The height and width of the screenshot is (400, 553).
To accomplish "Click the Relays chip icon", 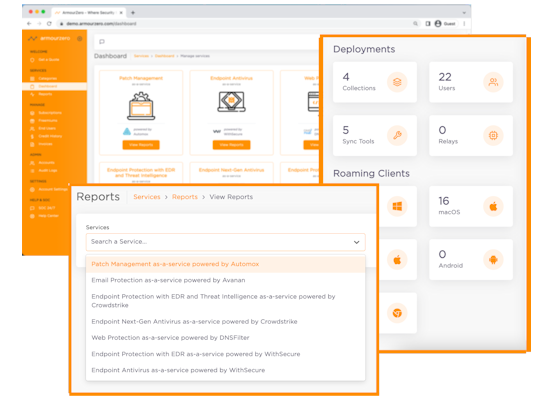I will pyautogui.click(x=493, y=135).
